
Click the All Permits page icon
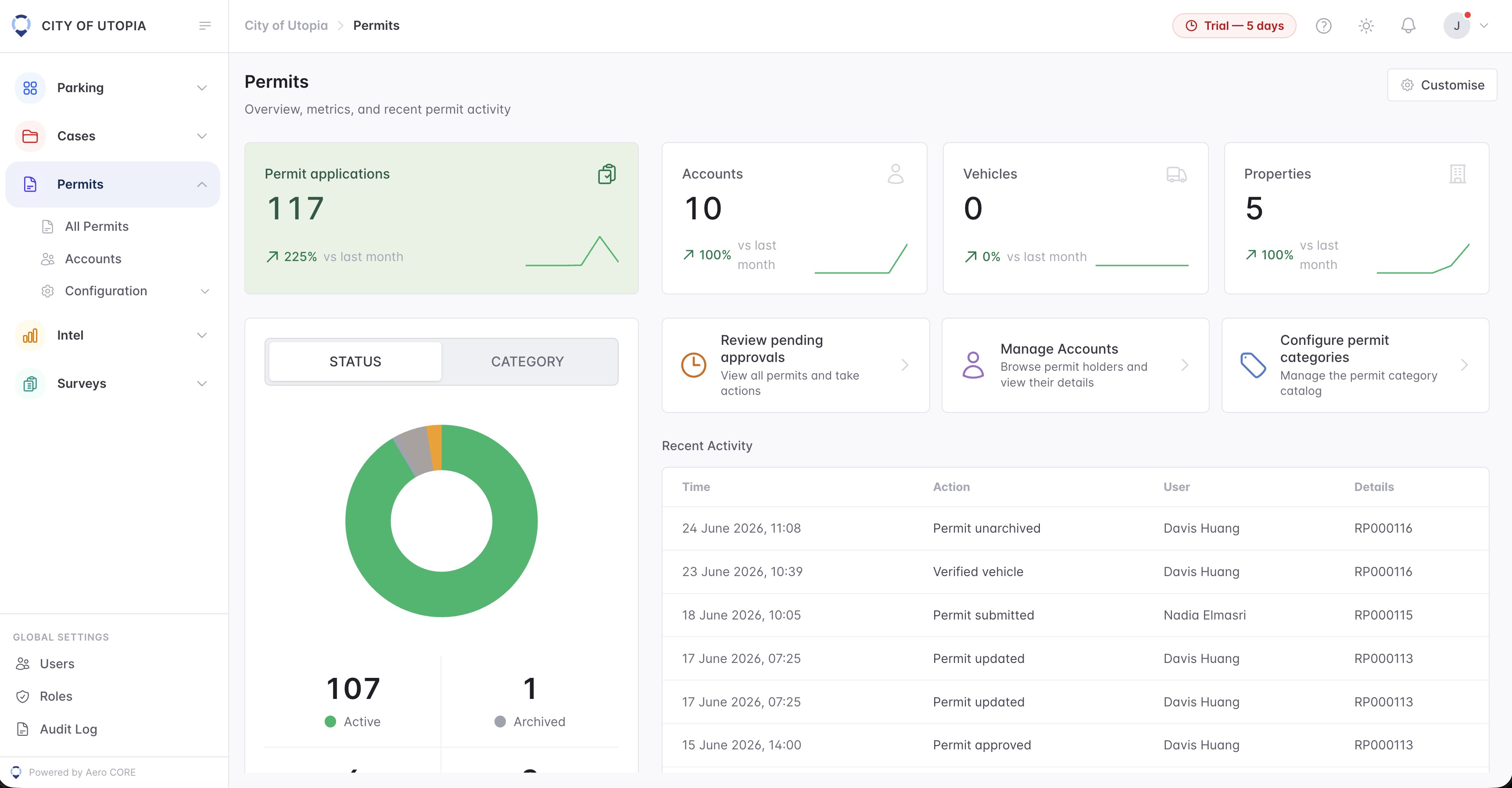(x=47, y=226)
